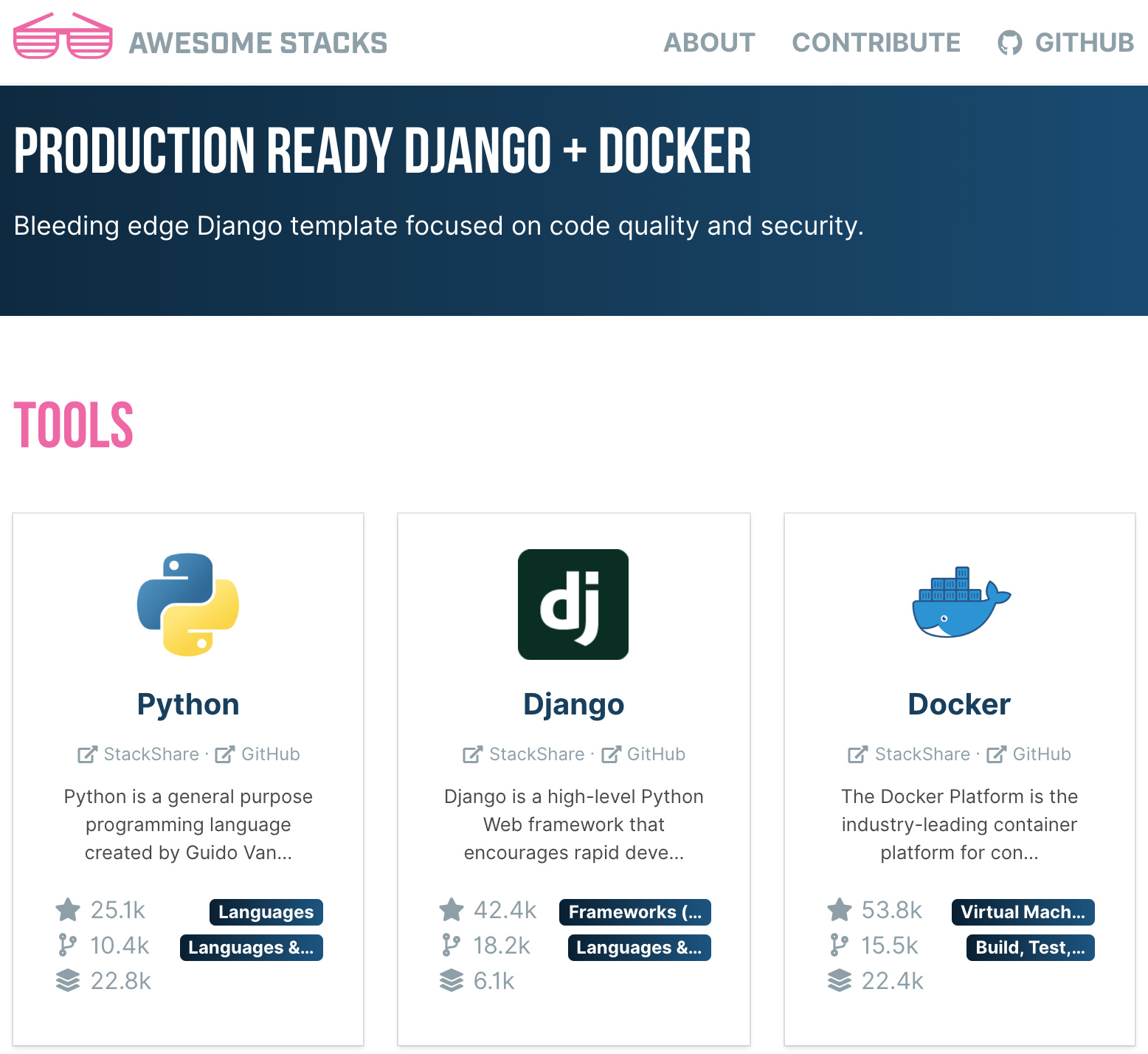
Task: Click Python's 22.8k stacks count
Action: pyautogui.click(x=121, y=981)
